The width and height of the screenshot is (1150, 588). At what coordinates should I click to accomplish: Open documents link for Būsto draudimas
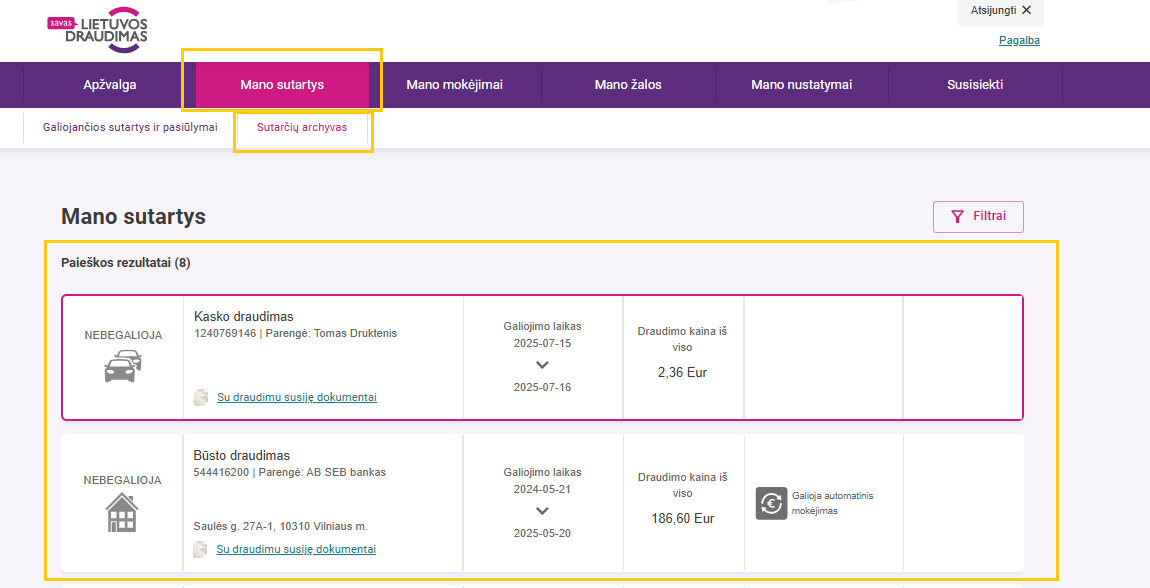click(x=296, y=549)
